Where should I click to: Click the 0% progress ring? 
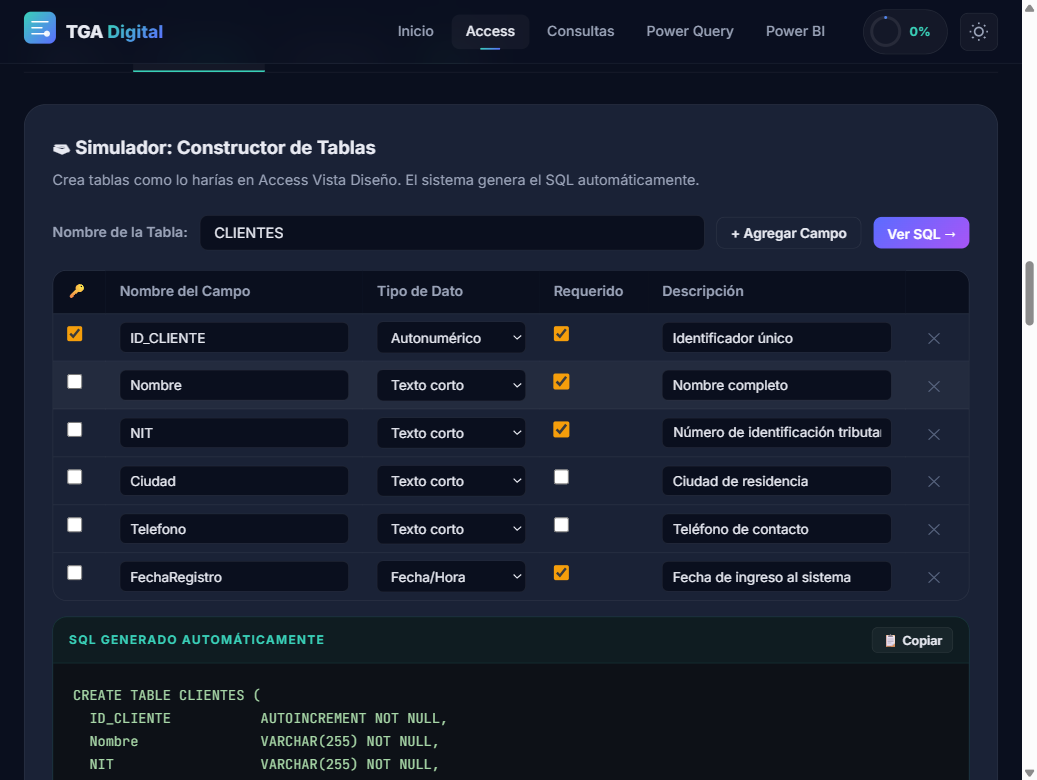(904, 31)
